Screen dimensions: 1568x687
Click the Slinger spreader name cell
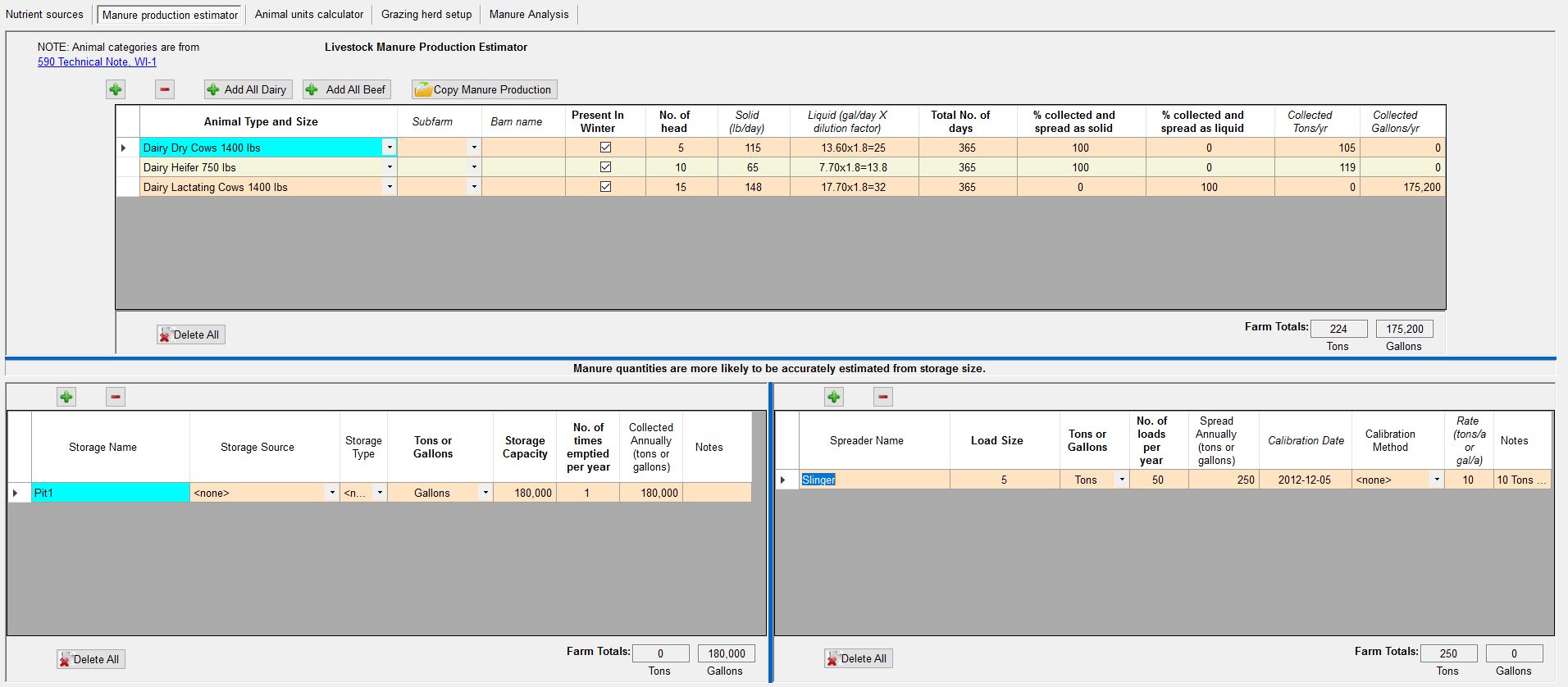coord(874,480)
